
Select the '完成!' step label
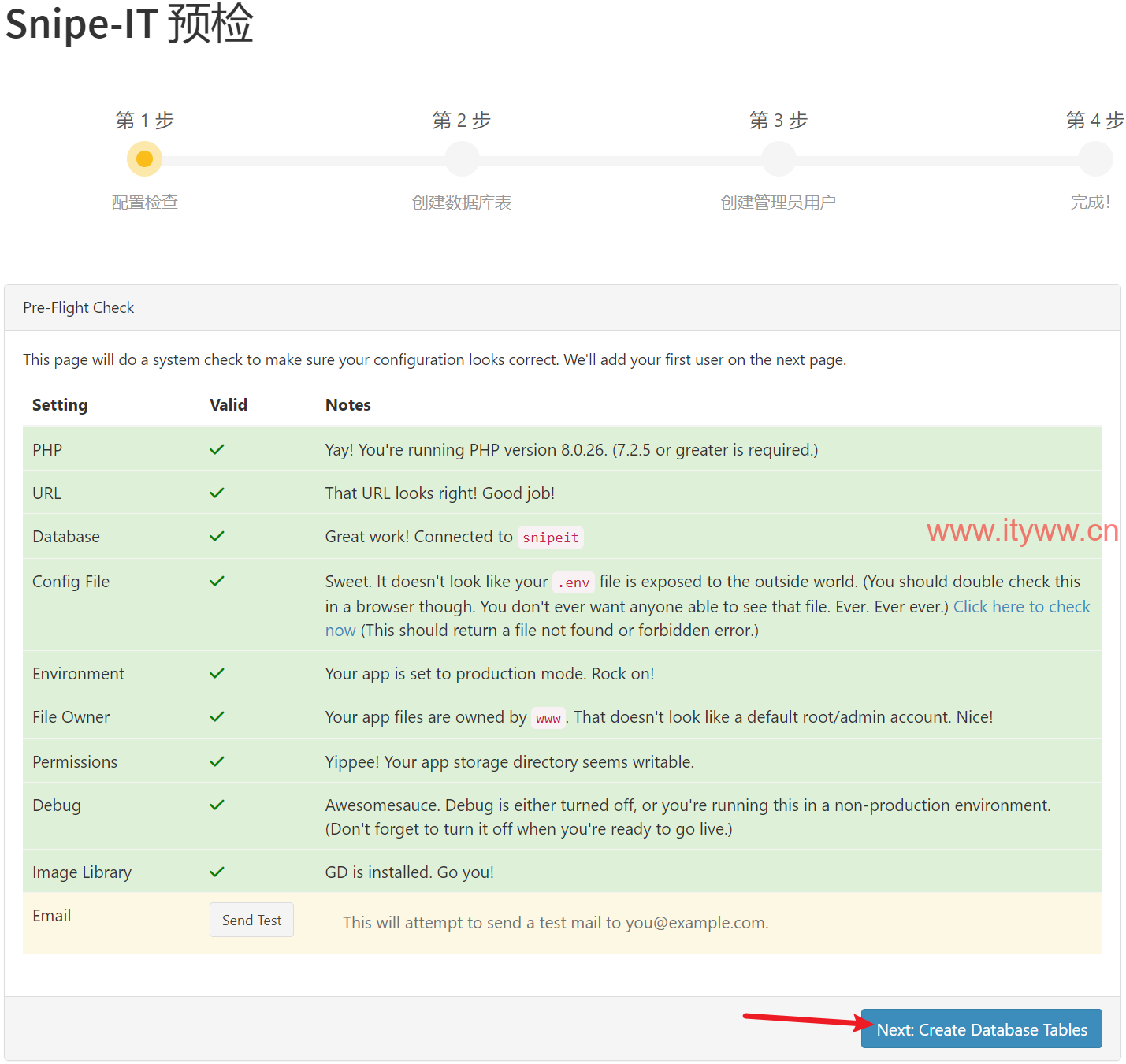(1091, 203)
